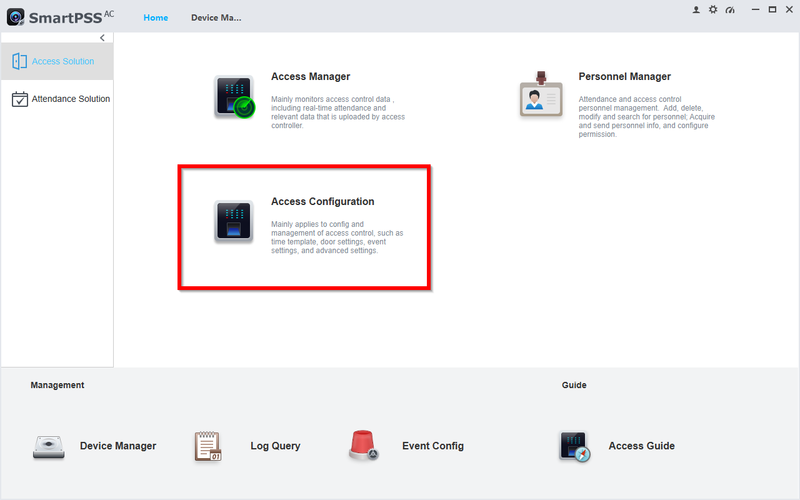Click the Log Query notepad icon
This screenshot has width=800, height=500.
[x=208, y=446]
